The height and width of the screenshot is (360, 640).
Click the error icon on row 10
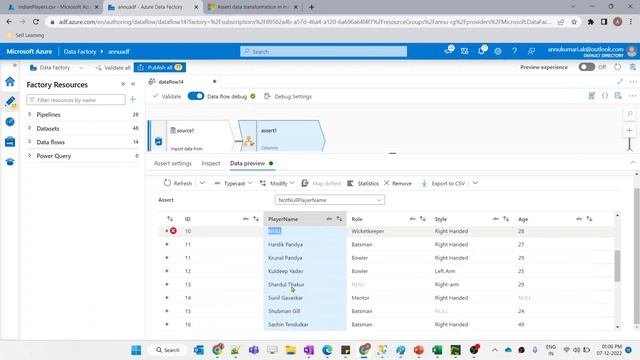(173, 231)
